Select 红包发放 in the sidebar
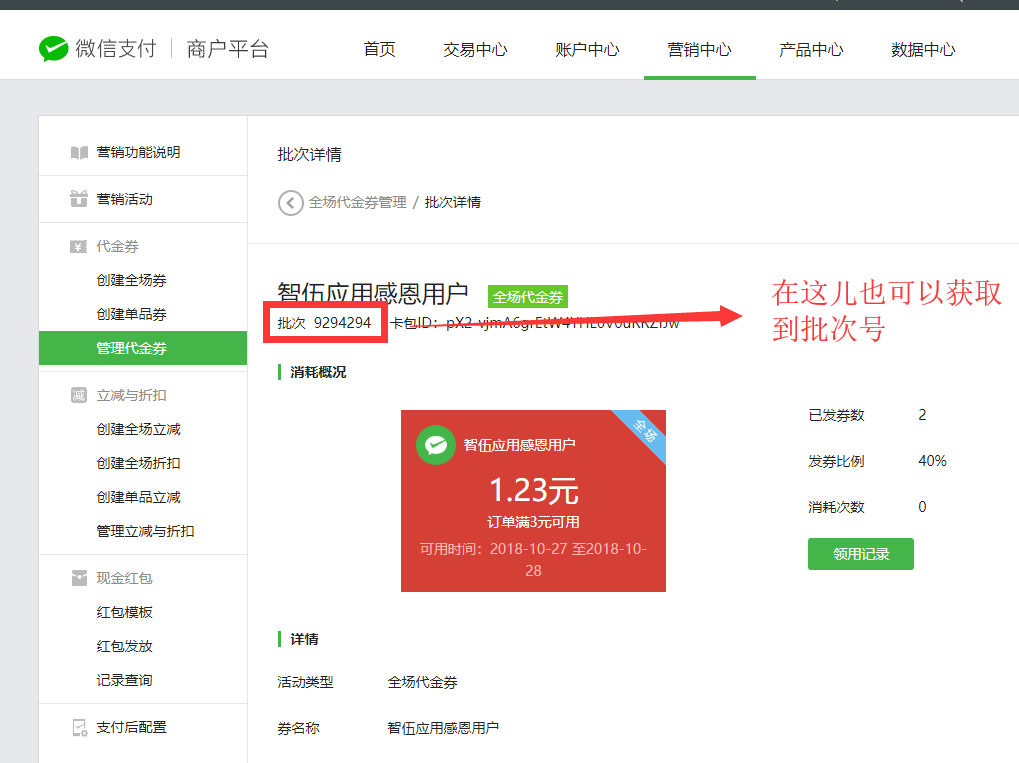The width and height of the screenshot is (1019, 763). [x=125, y=646]
